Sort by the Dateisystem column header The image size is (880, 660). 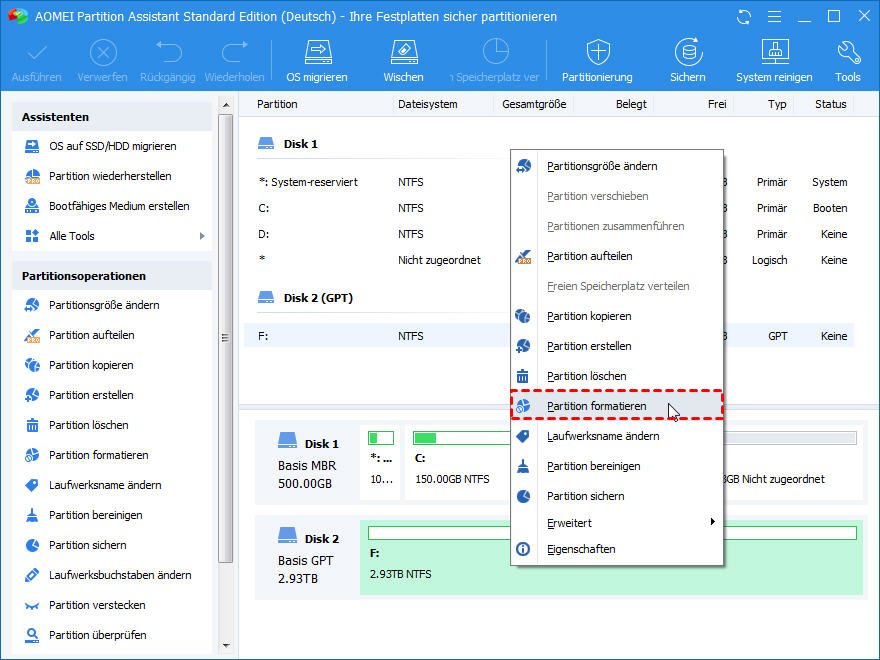(428, 104)
